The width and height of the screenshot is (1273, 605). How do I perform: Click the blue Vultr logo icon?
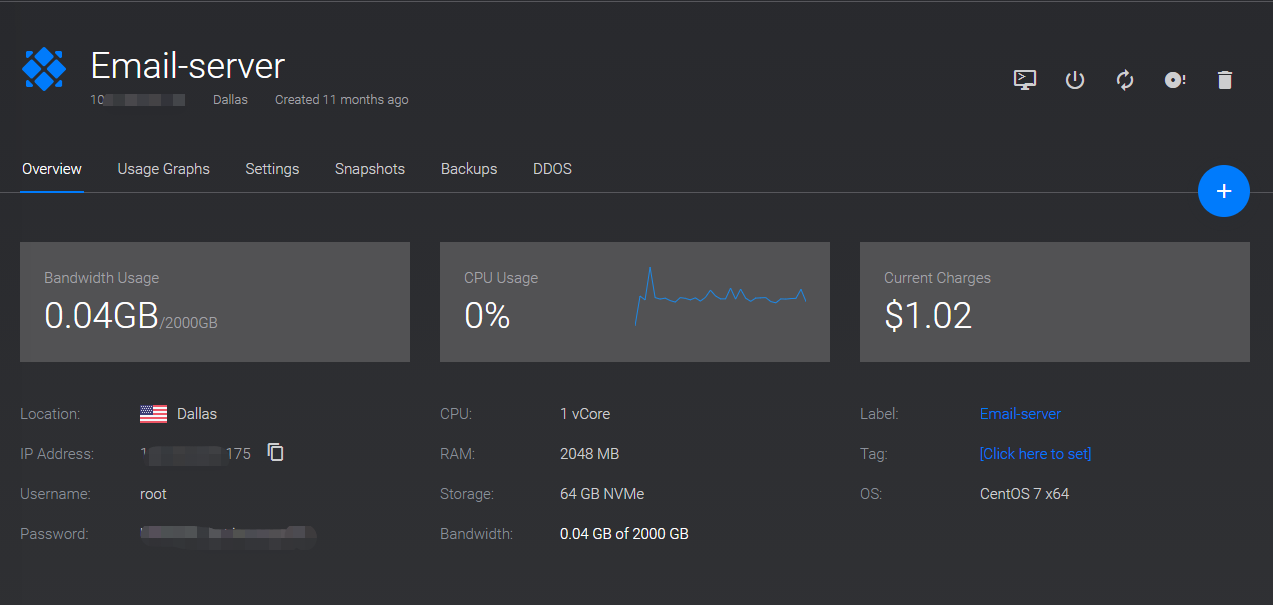click(x=44, y=69)
